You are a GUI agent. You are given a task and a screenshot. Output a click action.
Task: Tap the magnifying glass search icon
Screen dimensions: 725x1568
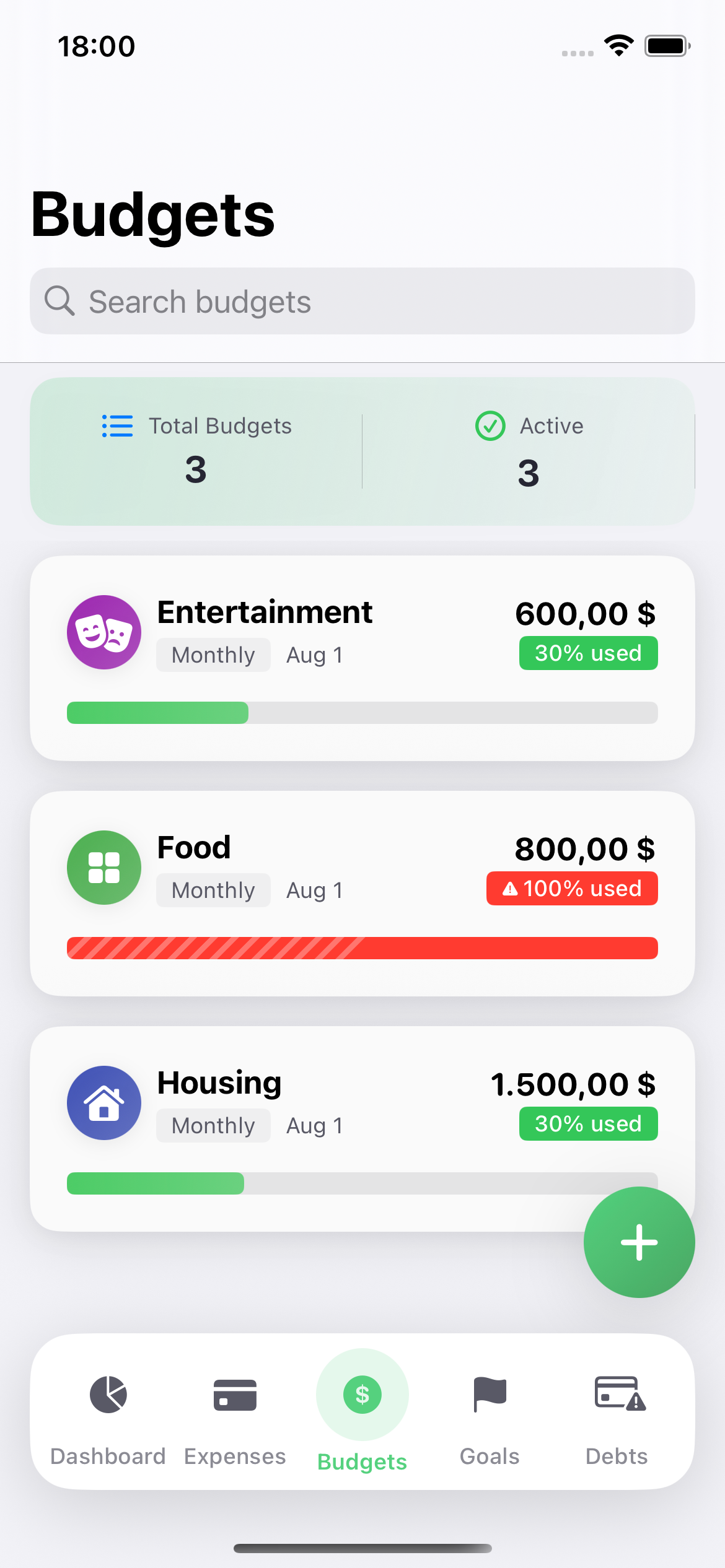tap(59, 301)
